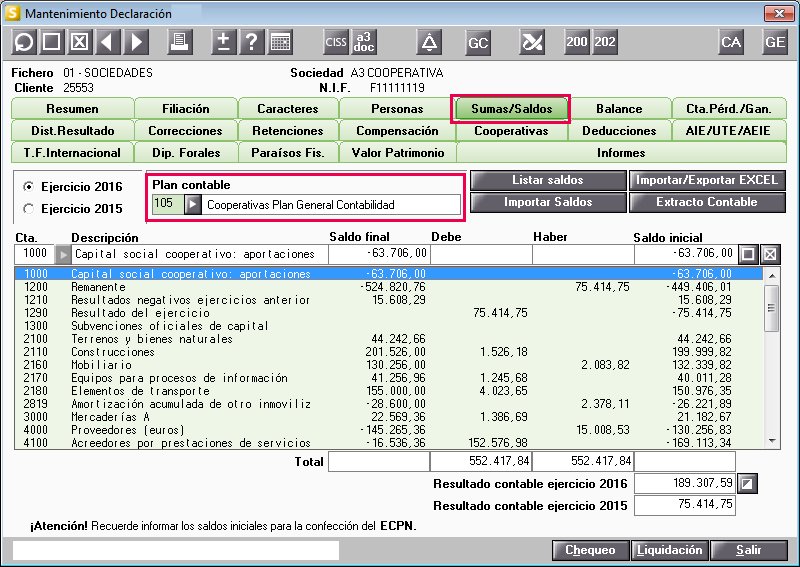Go to next record with right arrow

coord(136,42)
